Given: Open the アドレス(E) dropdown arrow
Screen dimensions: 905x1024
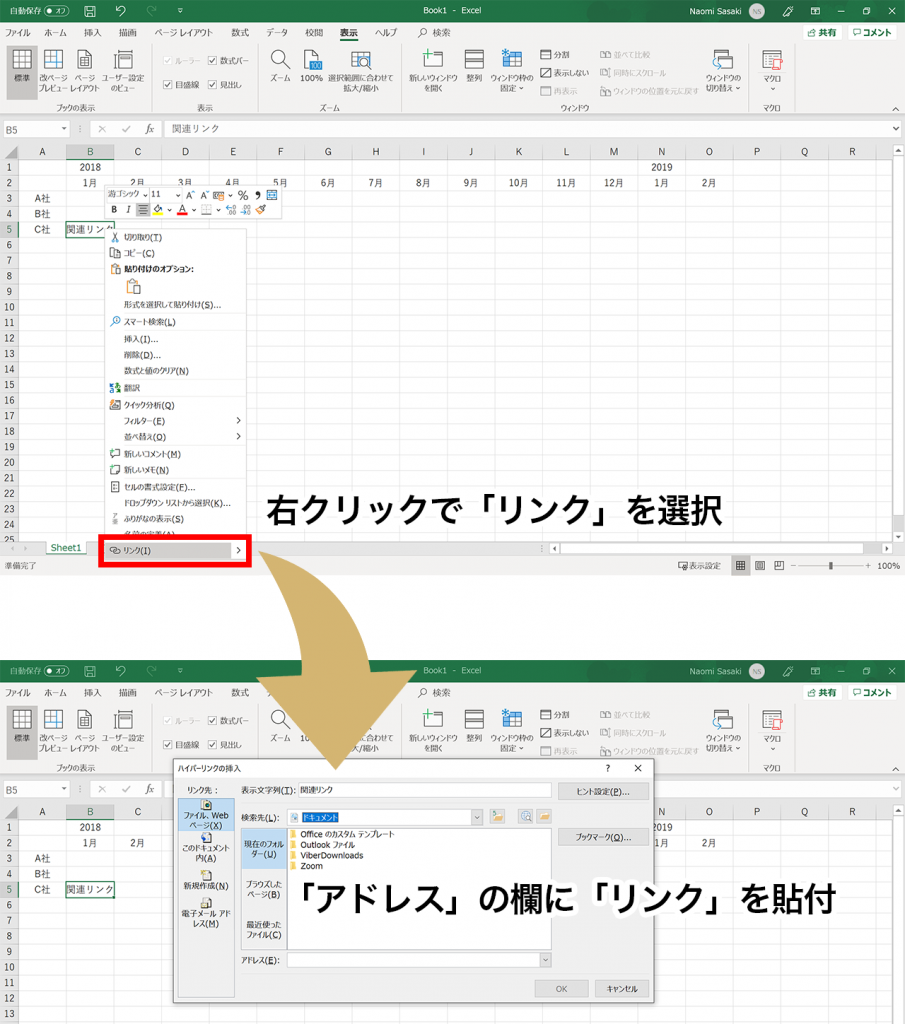Looking at the screenshot, I should pyautogui.click(x=545, y=960).
